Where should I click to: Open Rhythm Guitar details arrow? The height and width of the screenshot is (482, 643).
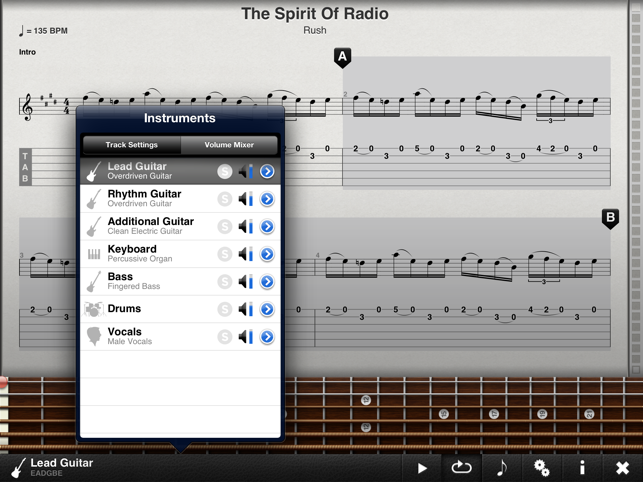coord(267,199)
